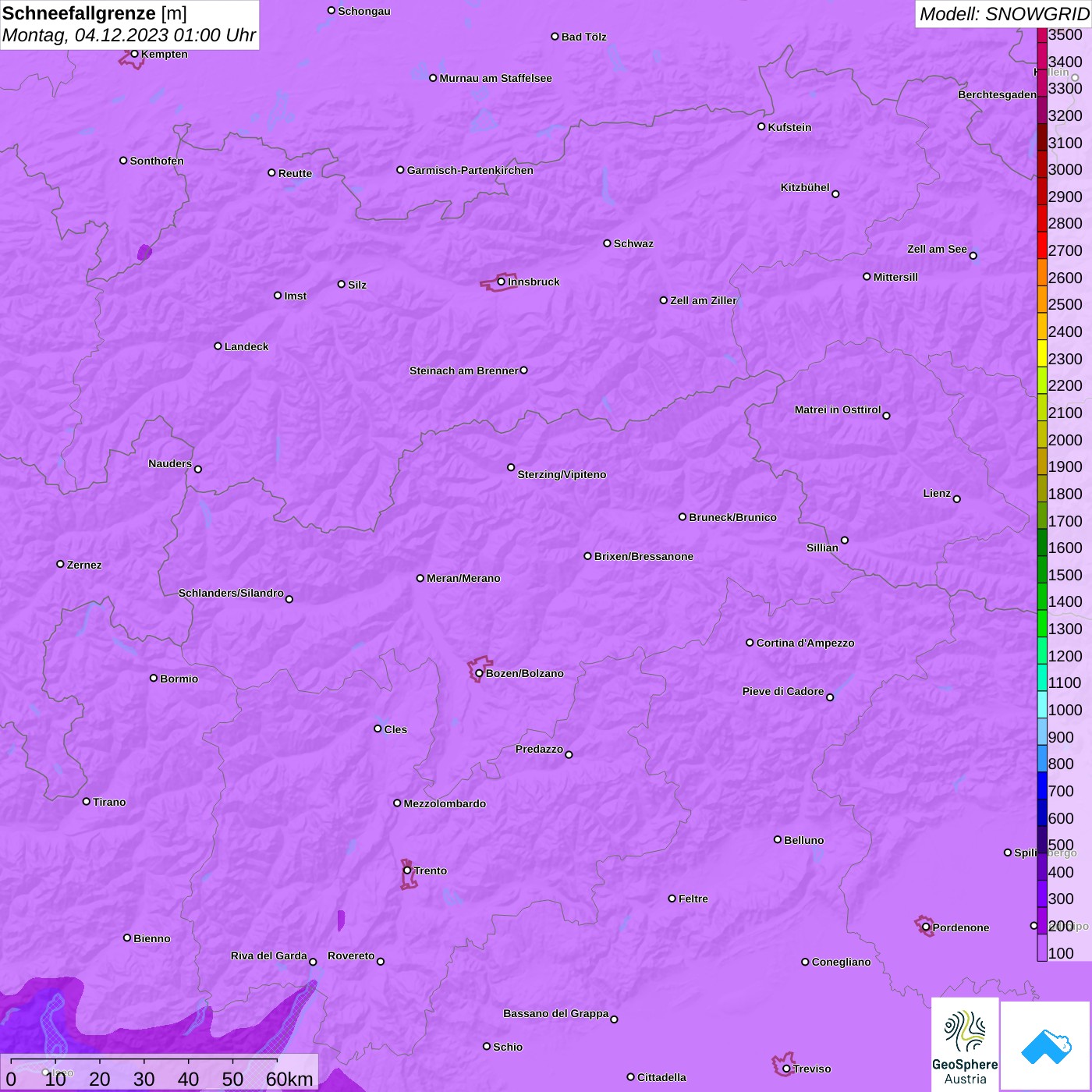Click the Innsbruck city marker
The width and height of the screenshot is (1092, 1092).
501,282
